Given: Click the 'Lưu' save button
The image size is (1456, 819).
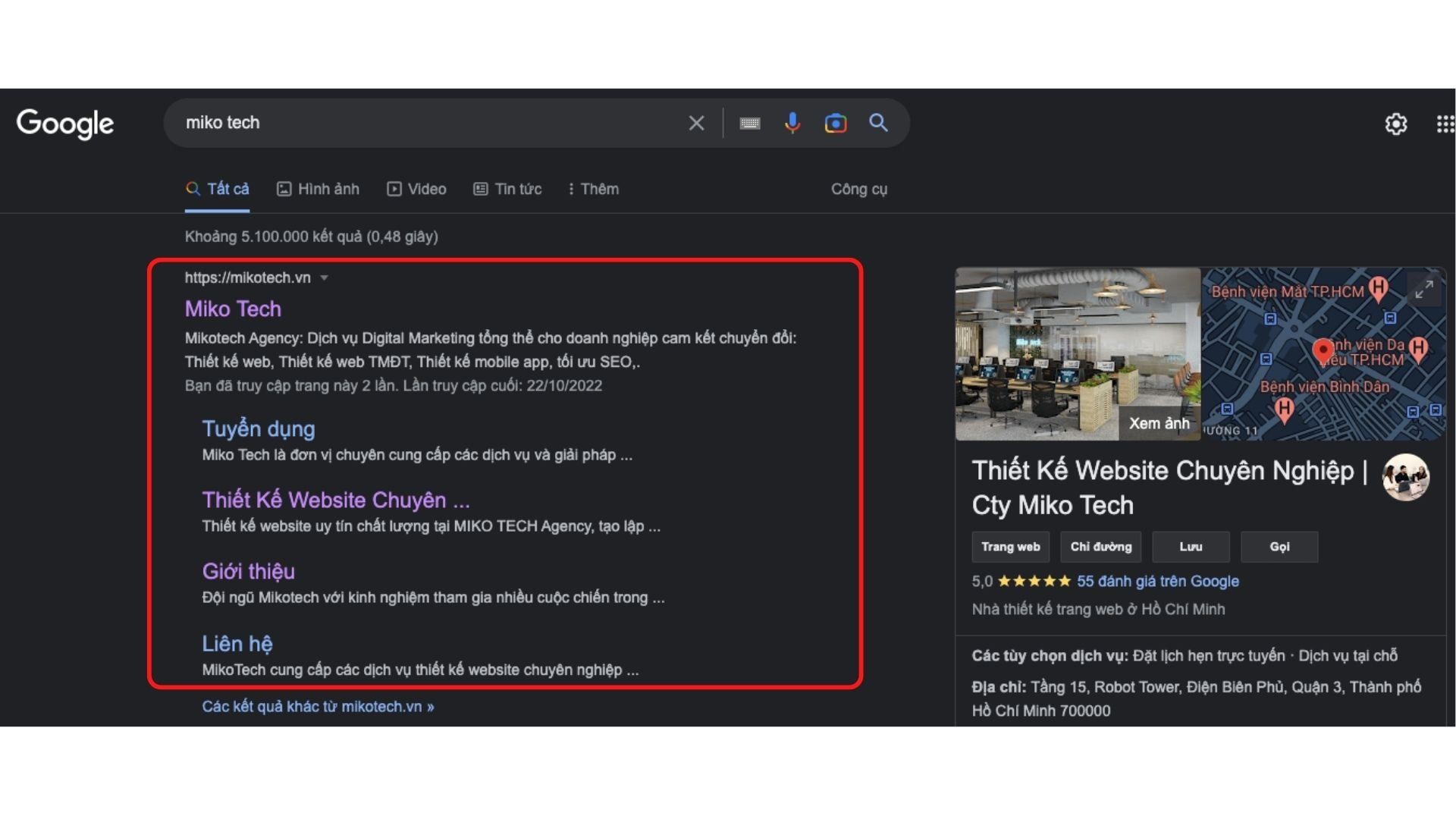Looking at the screenshot, I should coord(1191,547).
